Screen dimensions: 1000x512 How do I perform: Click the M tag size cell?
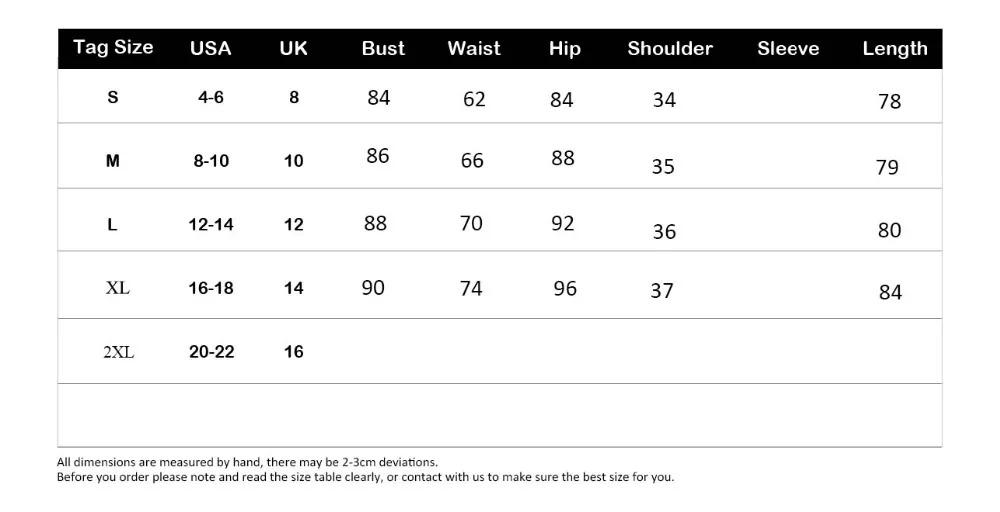113,161
